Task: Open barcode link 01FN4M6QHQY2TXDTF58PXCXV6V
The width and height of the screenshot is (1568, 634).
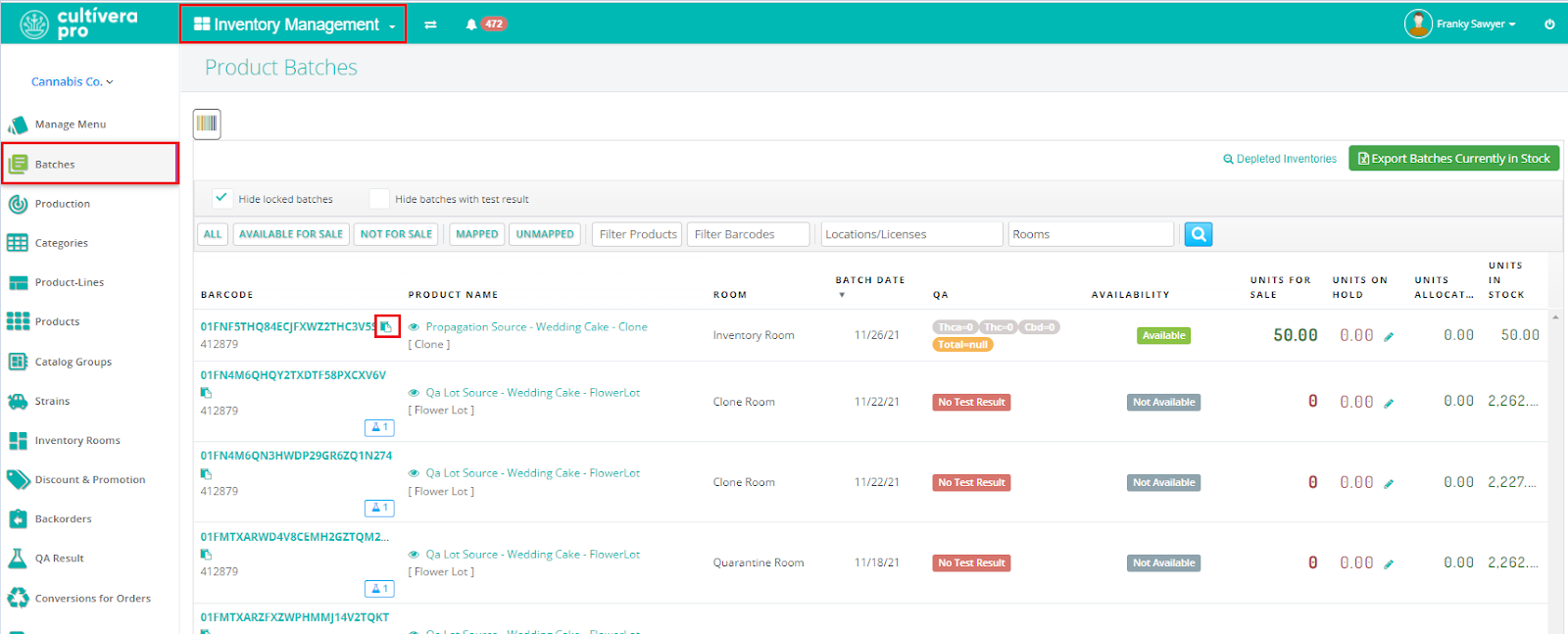Action: click(293, 375)
